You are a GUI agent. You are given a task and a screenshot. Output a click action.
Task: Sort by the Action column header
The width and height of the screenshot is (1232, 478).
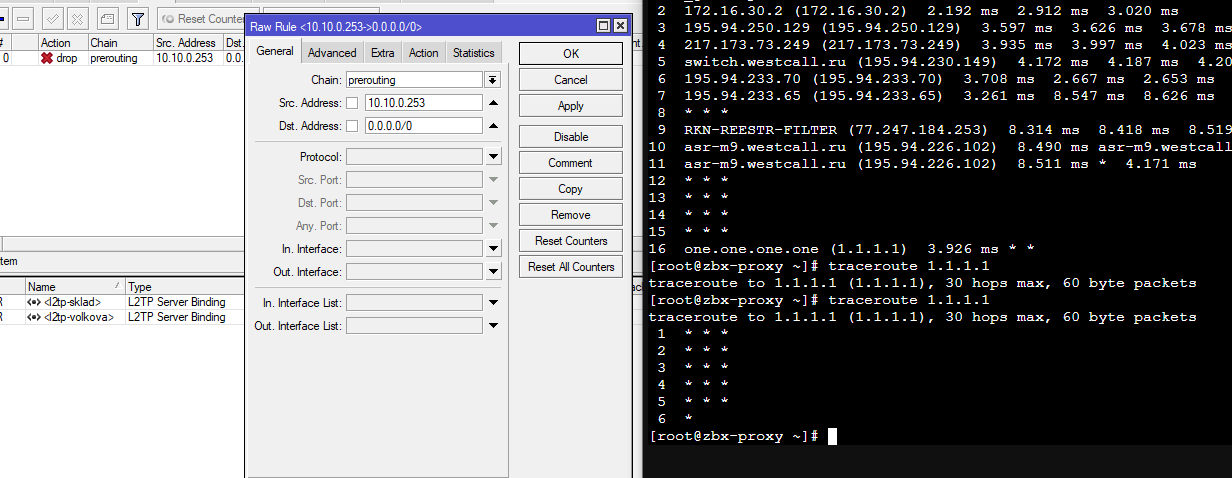(62, 43)
